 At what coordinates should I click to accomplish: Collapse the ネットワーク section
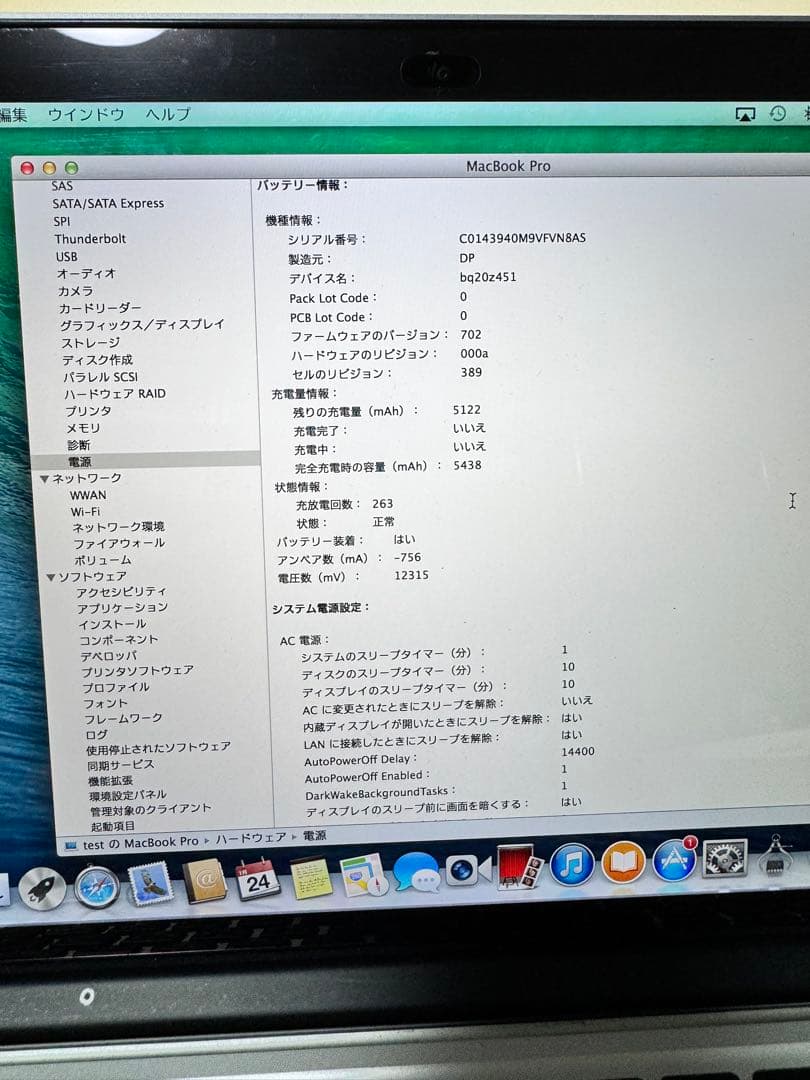point(45,478)
